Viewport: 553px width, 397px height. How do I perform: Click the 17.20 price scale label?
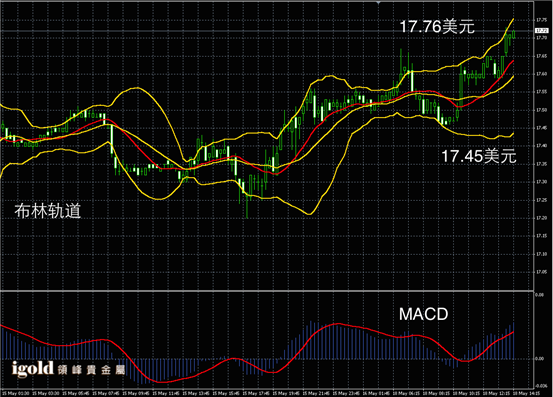coord(541,218)
